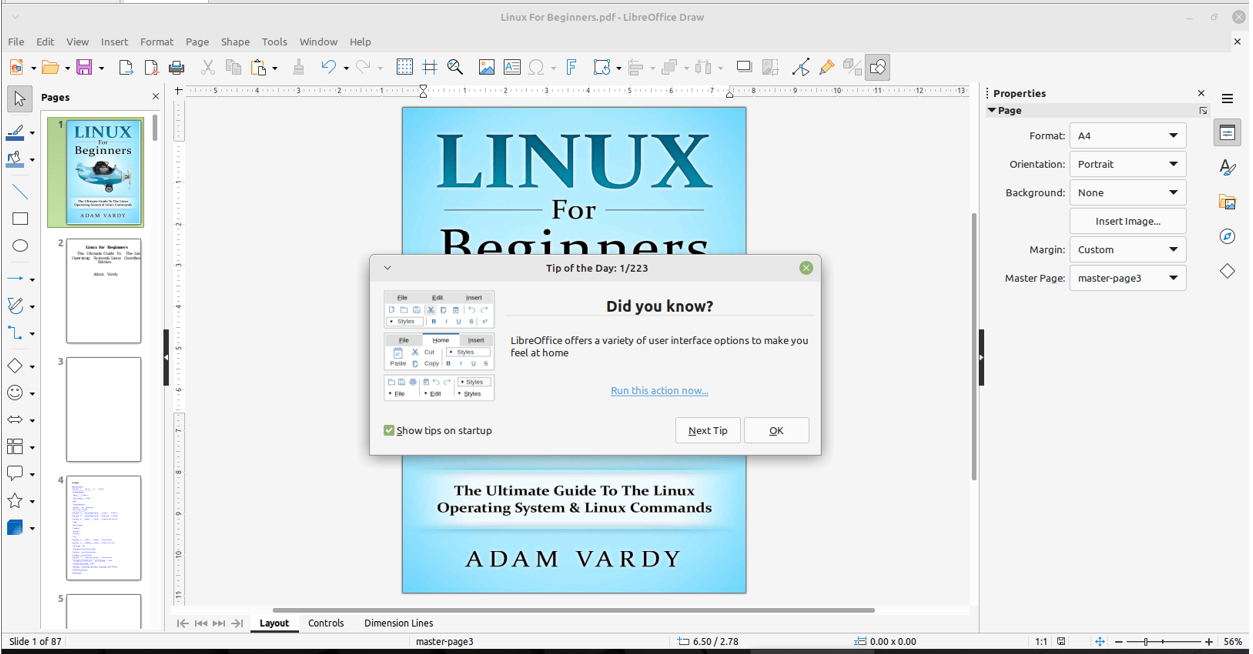Close the Pages panel
The image size is (1253, 654).
pyautogui.click(x=155, y=97)
